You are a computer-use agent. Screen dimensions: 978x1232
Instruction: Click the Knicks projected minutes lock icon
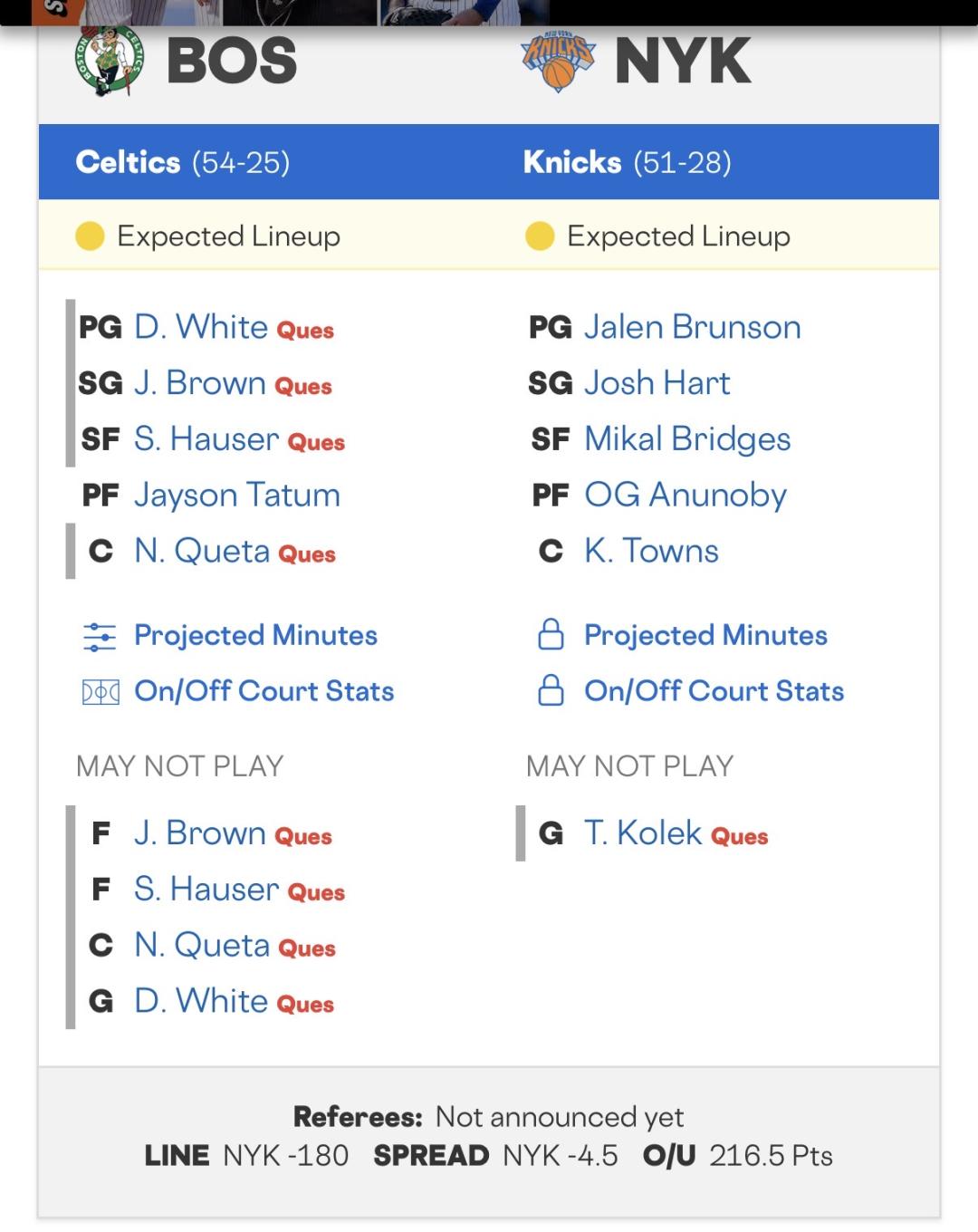(551, 635)
